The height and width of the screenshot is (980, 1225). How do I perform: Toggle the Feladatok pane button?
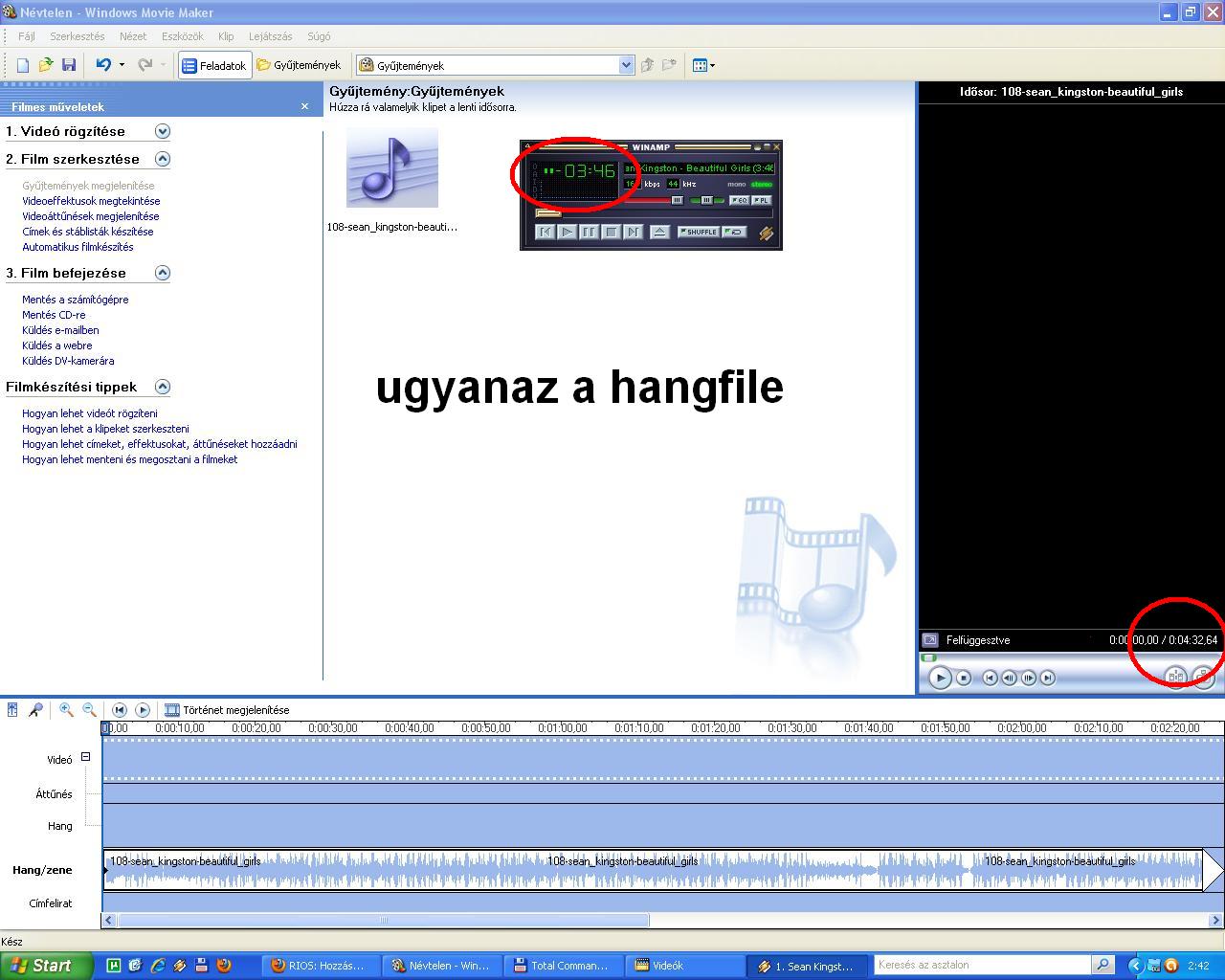(x=214, y=65)
